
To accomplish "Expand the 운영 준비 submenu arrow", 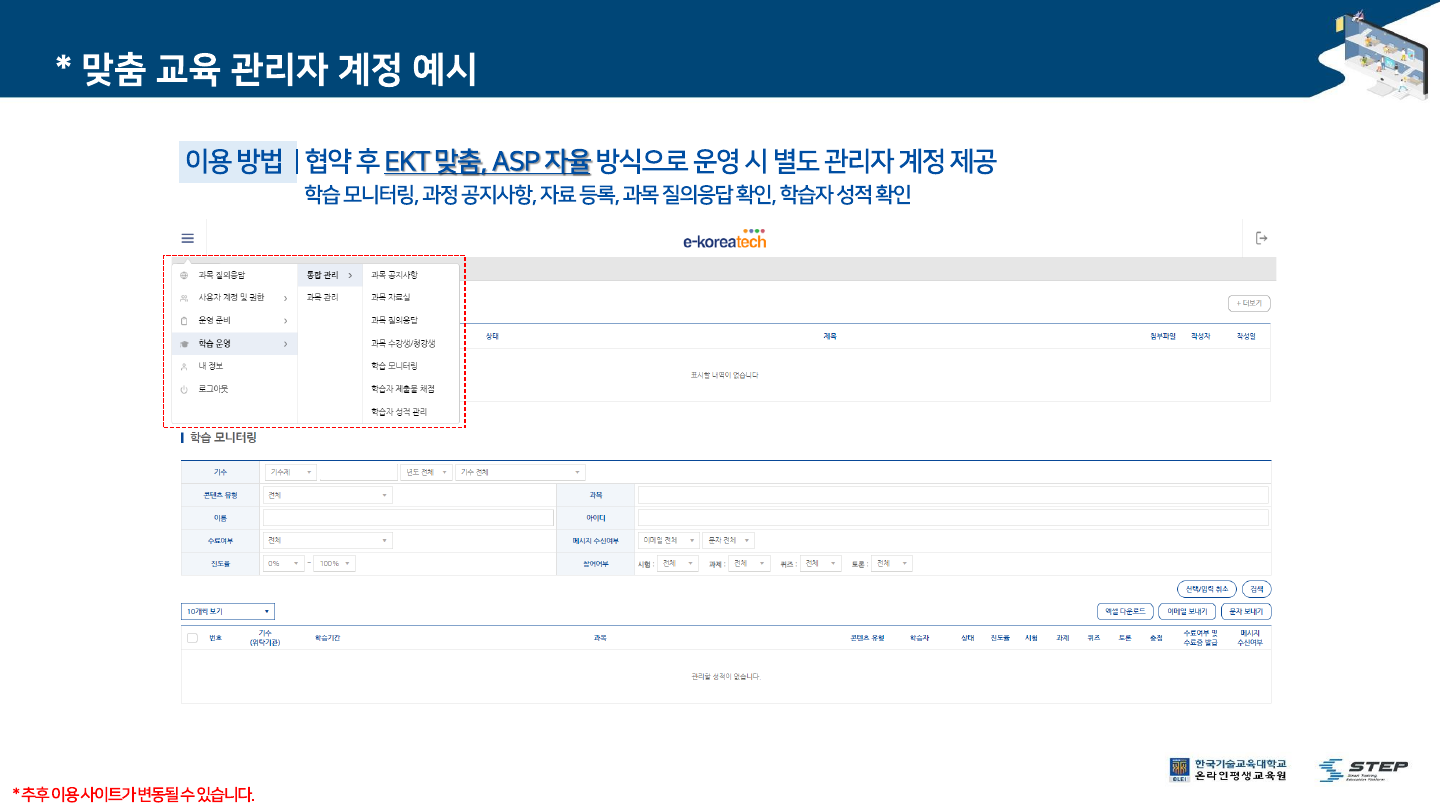I will tap(285, 321).
